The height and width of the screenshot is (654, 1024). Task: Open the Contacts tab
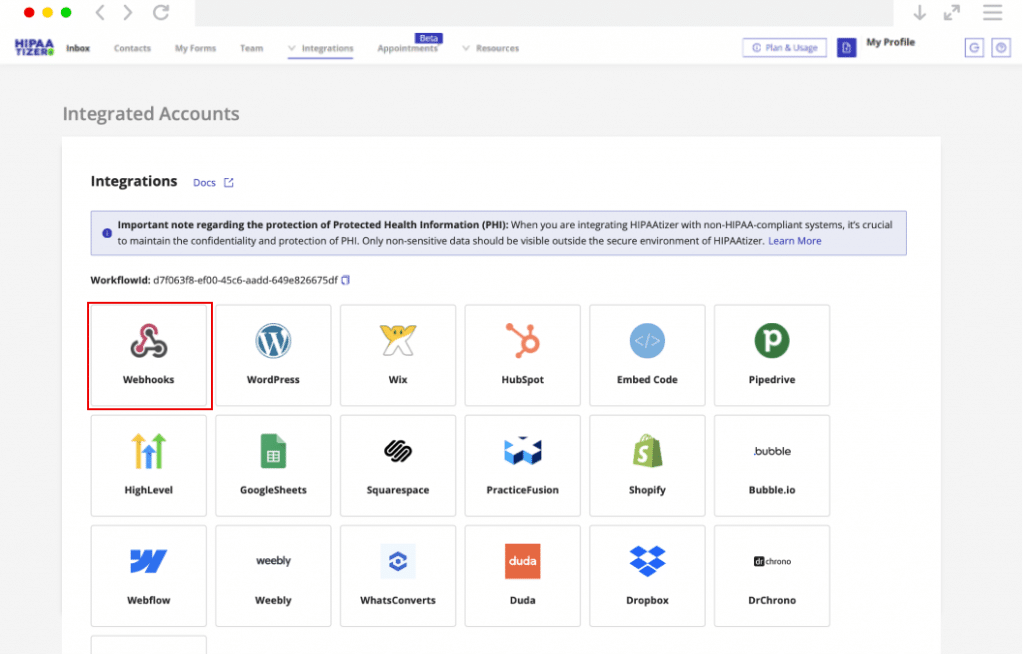(132, 48)
